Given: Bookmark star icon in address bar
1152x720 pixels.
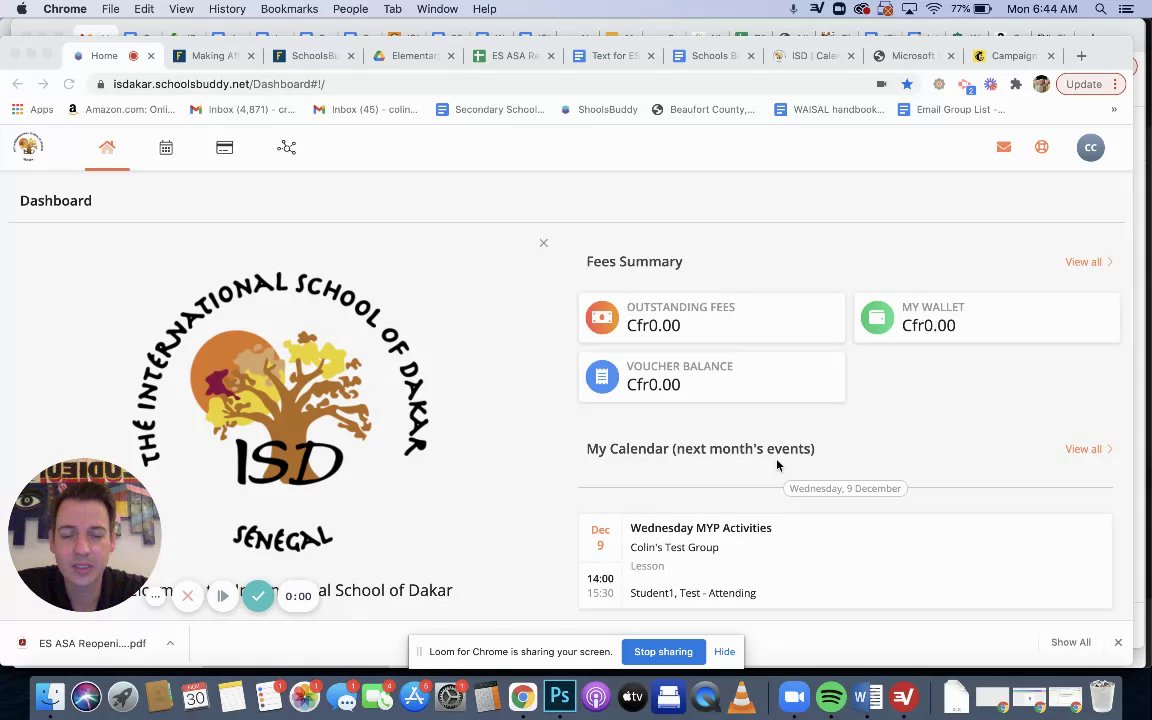Looking at the screenshot, I should (907, 84).
